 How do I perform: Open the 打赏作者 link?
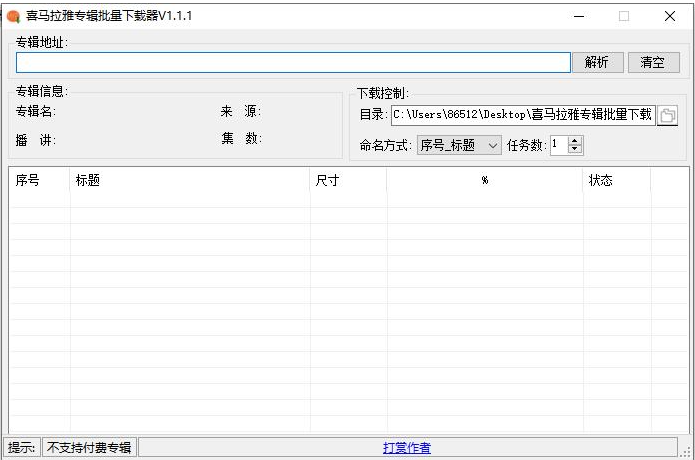(407, 448)
